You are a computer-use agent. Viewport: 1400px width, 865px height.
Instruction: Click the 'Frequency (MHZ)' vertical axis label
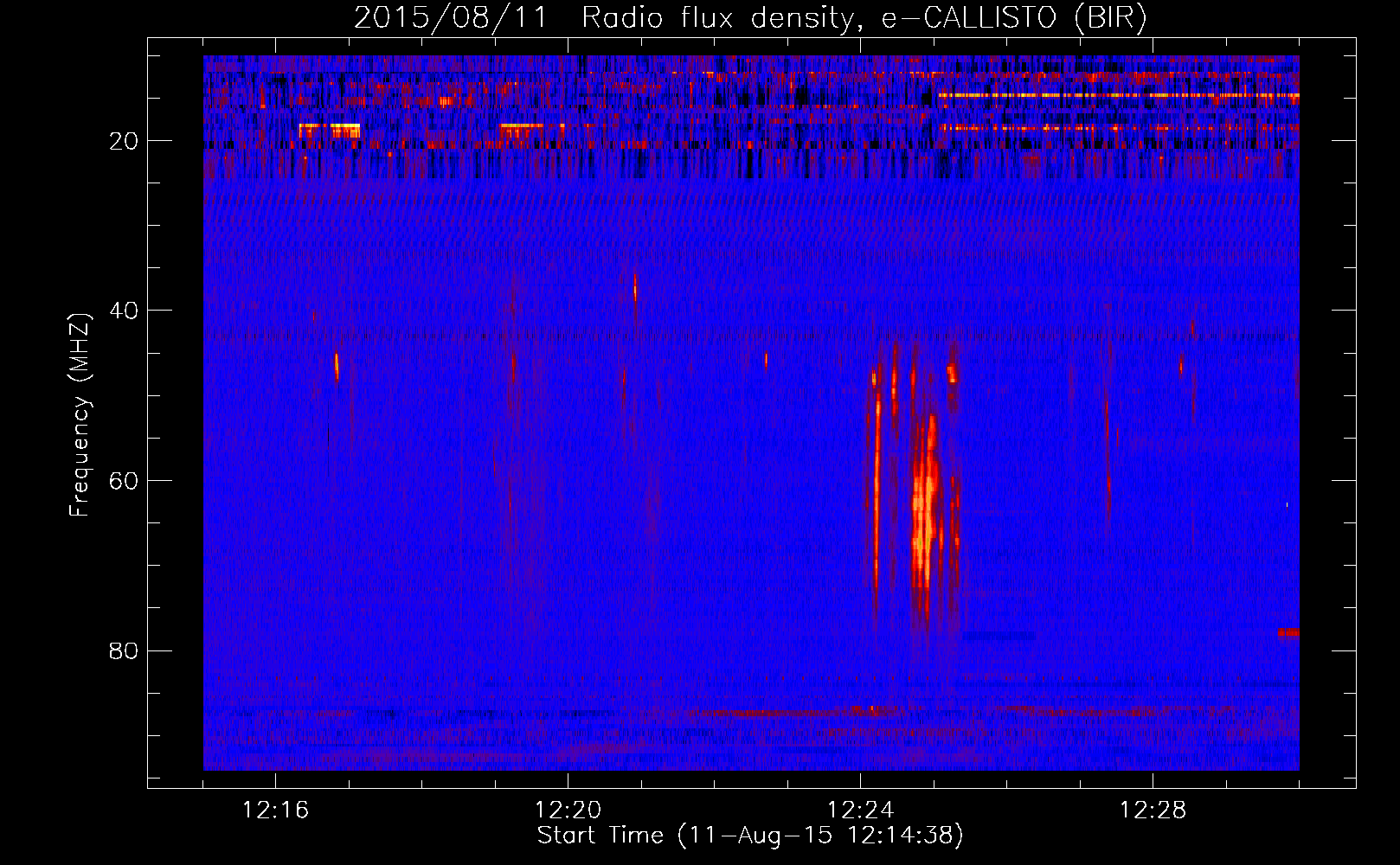(79, 415)
